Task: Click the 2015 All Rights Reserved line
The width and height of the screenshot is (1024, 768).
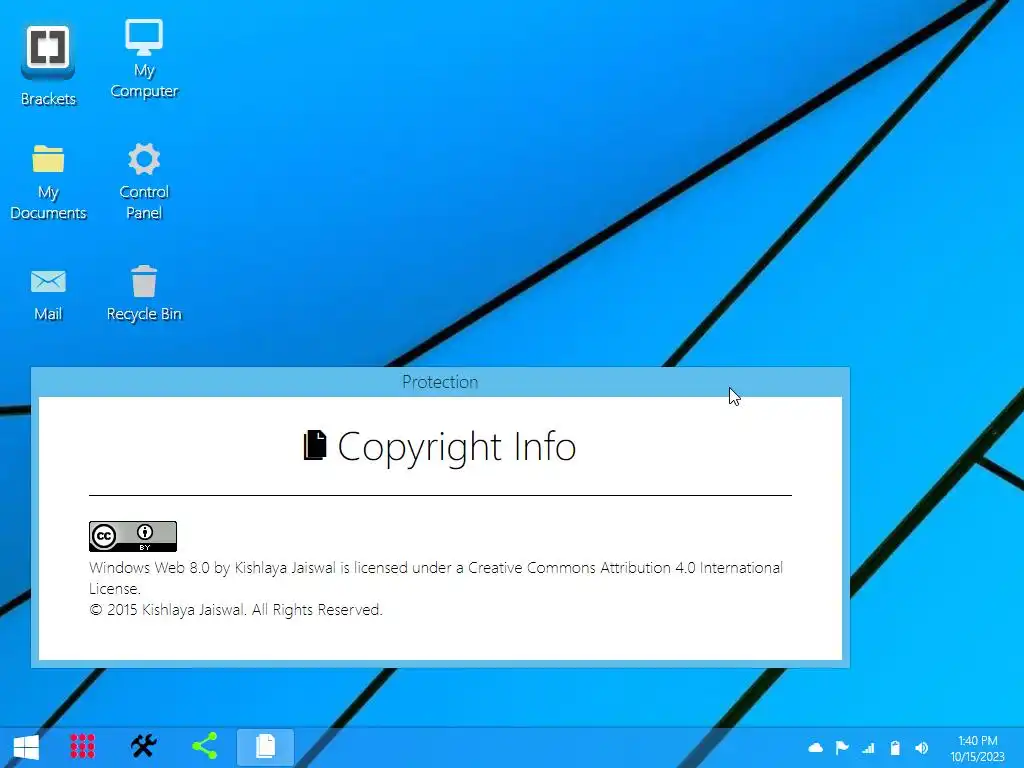Action: [x=236, y=610]
